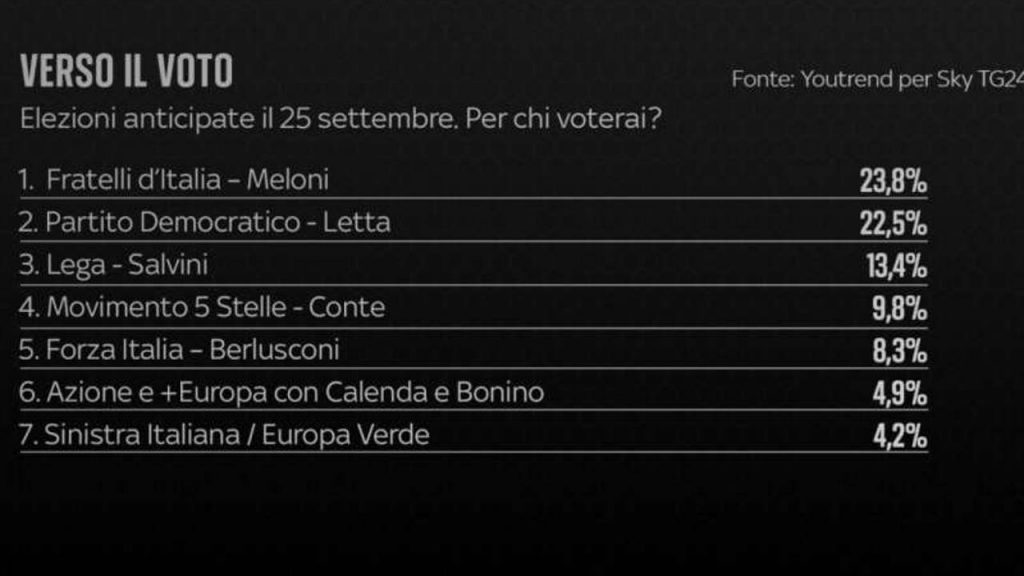1024x576 pixels.
Task: Select the 13,4% percentage figure
Action: (x=892, y=266)
